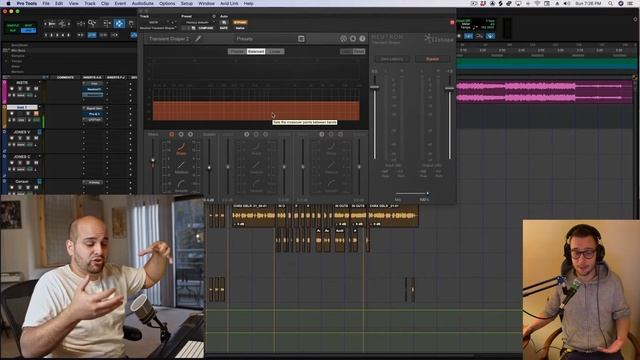Open the Edit menu
This screenshot has width=640, height=360.
(x=59, y=3)
